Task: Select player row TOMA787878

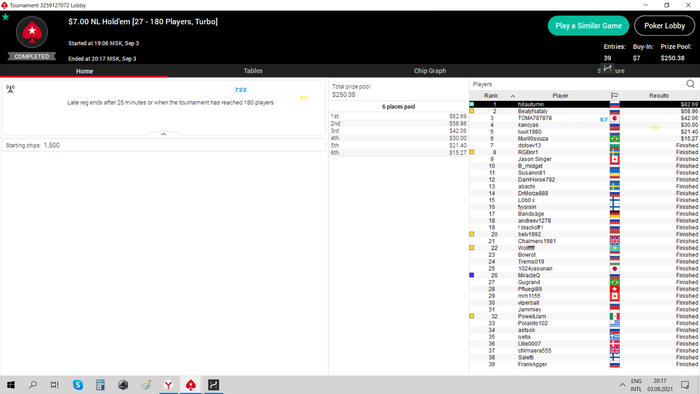Action: click(x=584, y=118)
